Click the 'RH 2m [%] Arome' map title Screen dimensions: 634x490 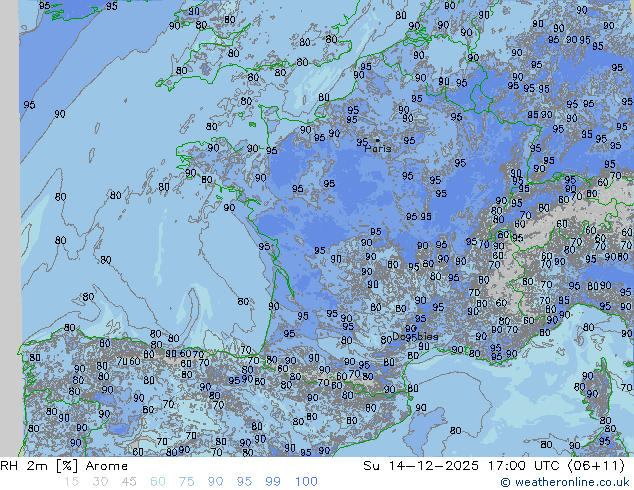click(x=64, y=466)
